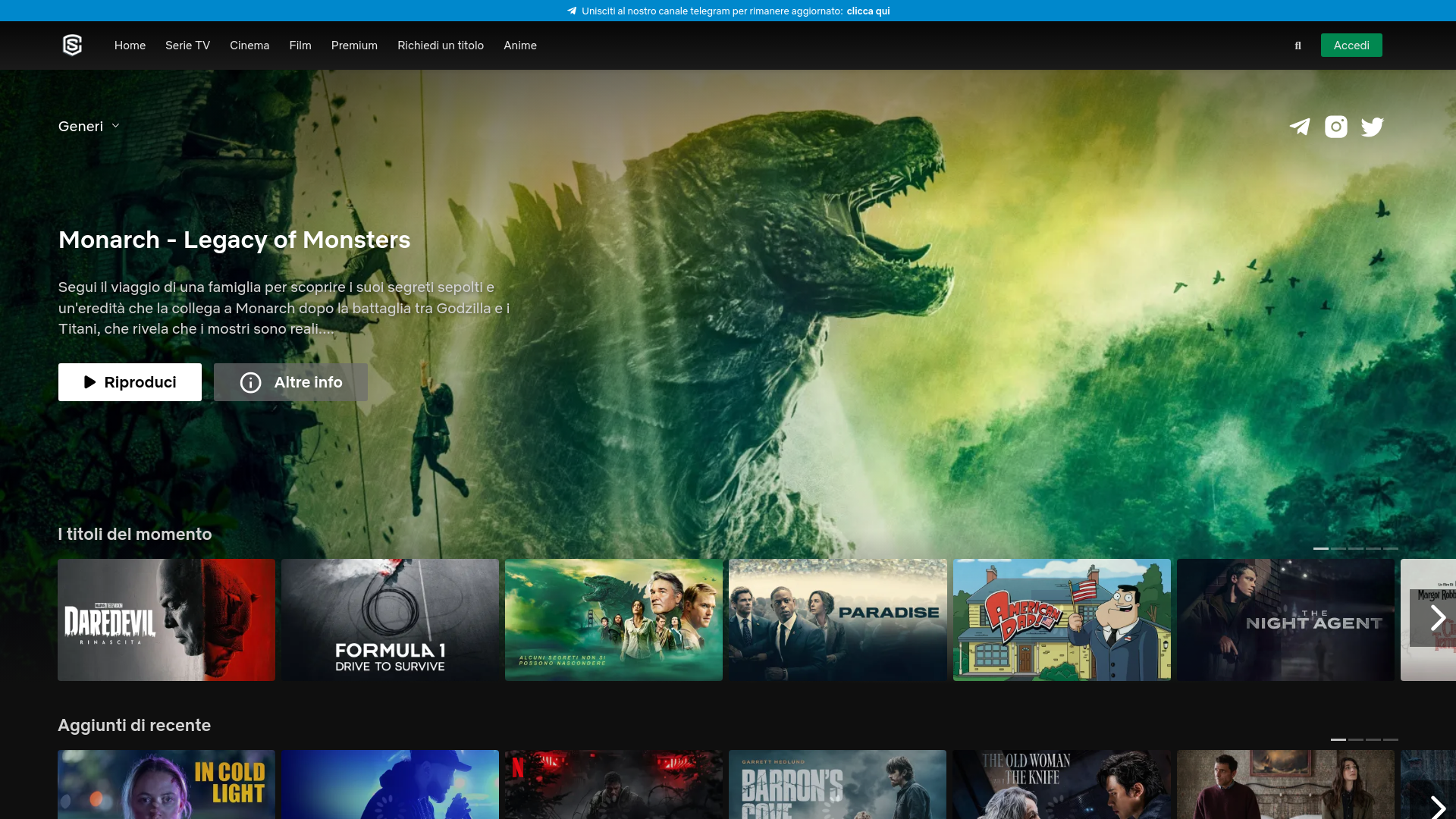
Task: Open Formula 1 Drive to Survive thumbnail
Action: coord(391,620)
